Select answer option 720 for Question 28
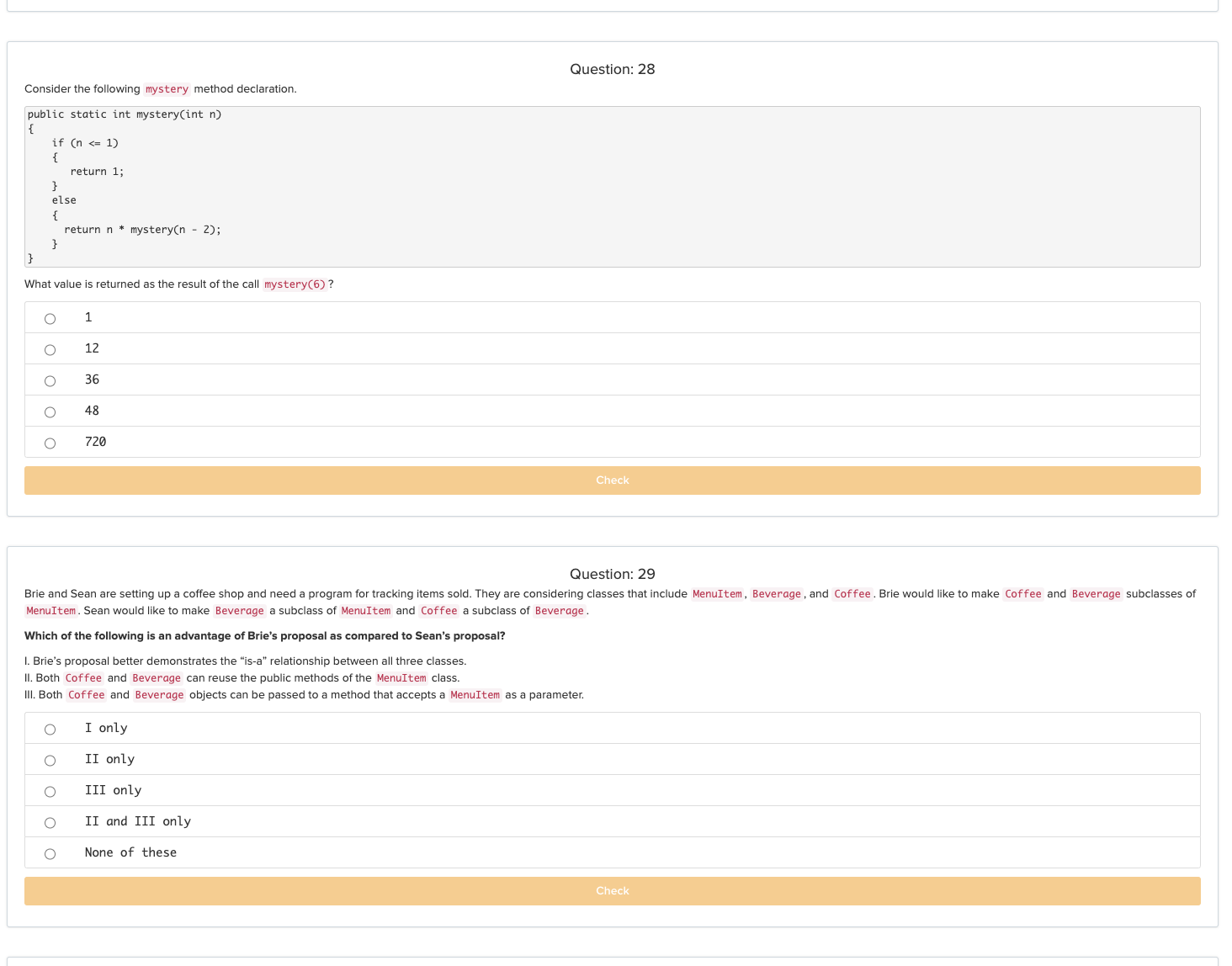 [x=49, y=443]
